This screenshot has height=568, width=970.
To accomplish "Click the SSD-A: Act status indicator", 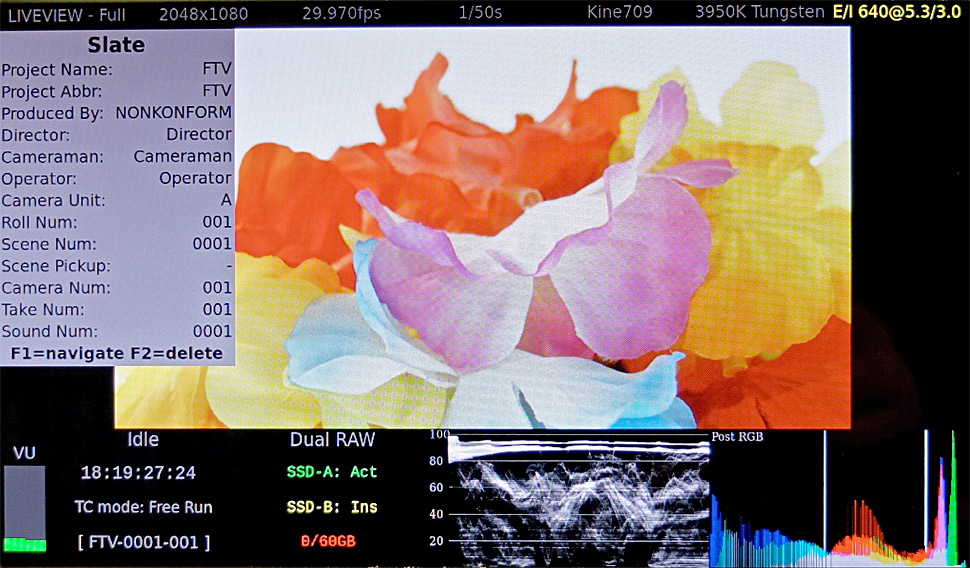I will pos(332,472).
